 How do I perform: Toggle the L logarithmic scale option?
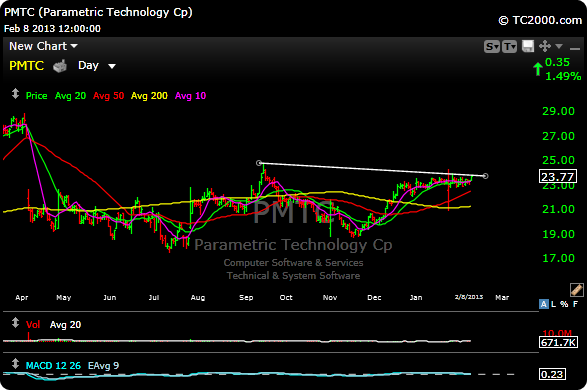tap(553, 304)
